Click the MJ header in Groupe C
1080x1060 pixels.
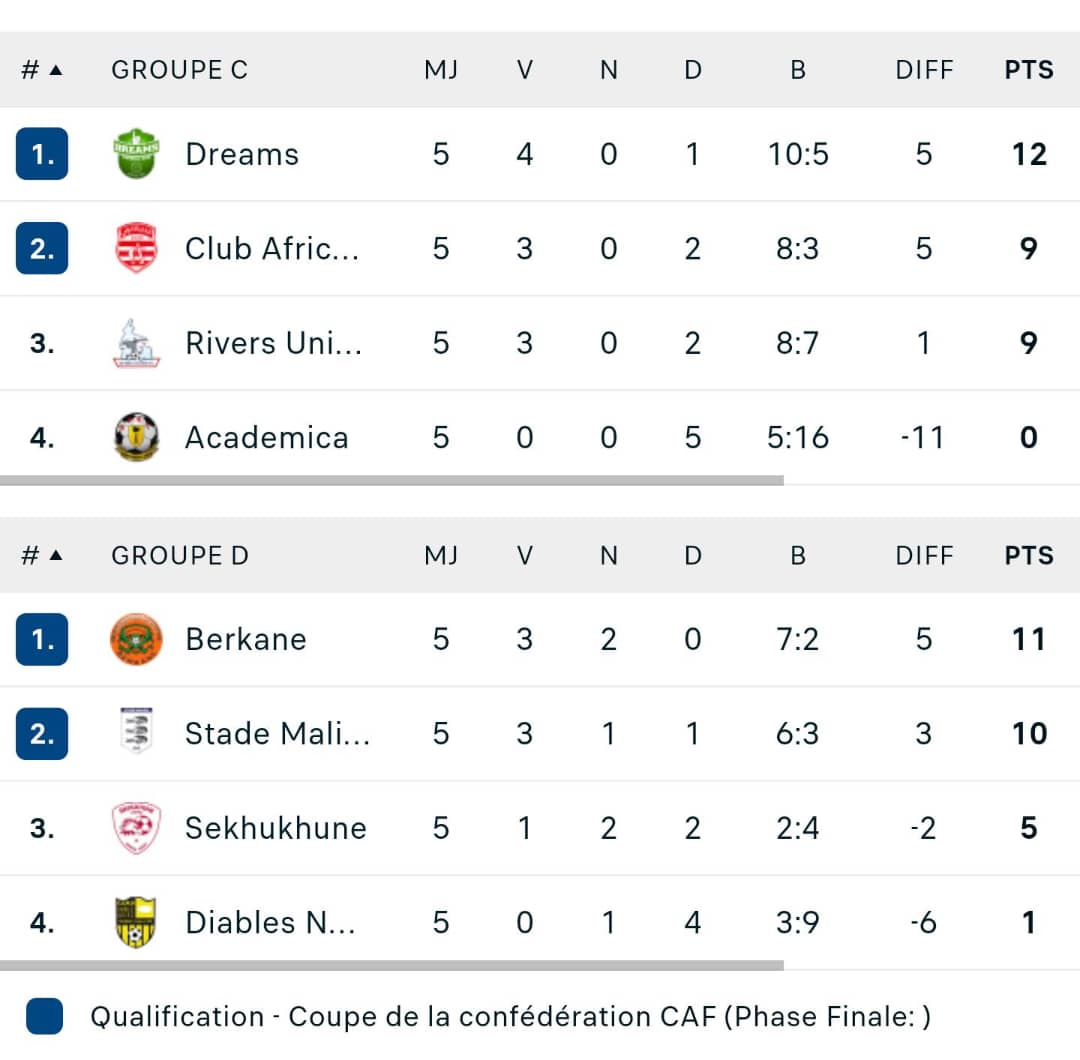point(441,70)
